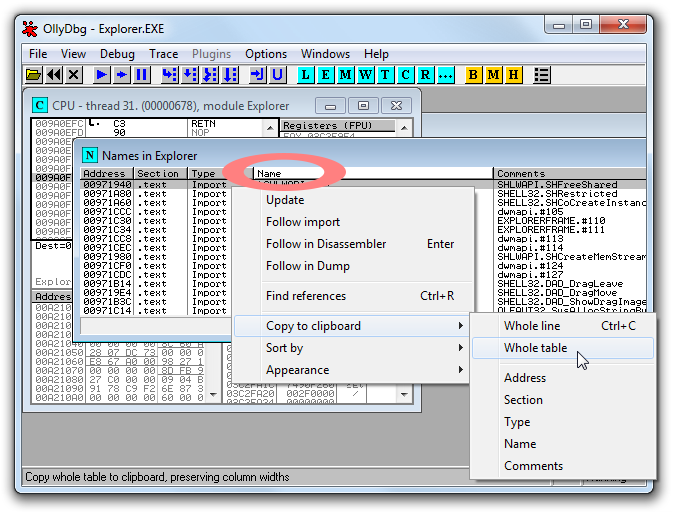Click the Execute till return icon

(x=258, y=75)
